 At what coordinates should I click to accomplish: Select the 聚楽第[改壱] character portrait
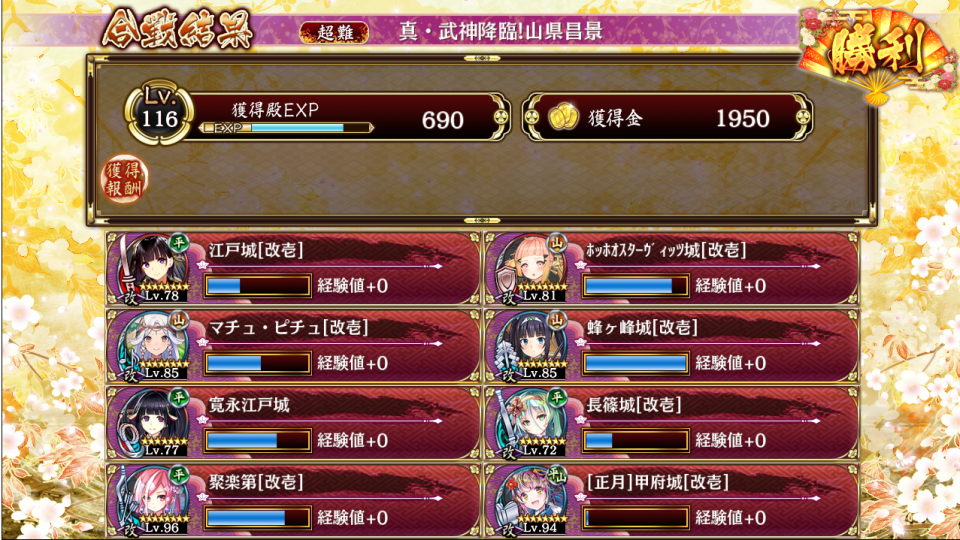click(x=153, y=500)
